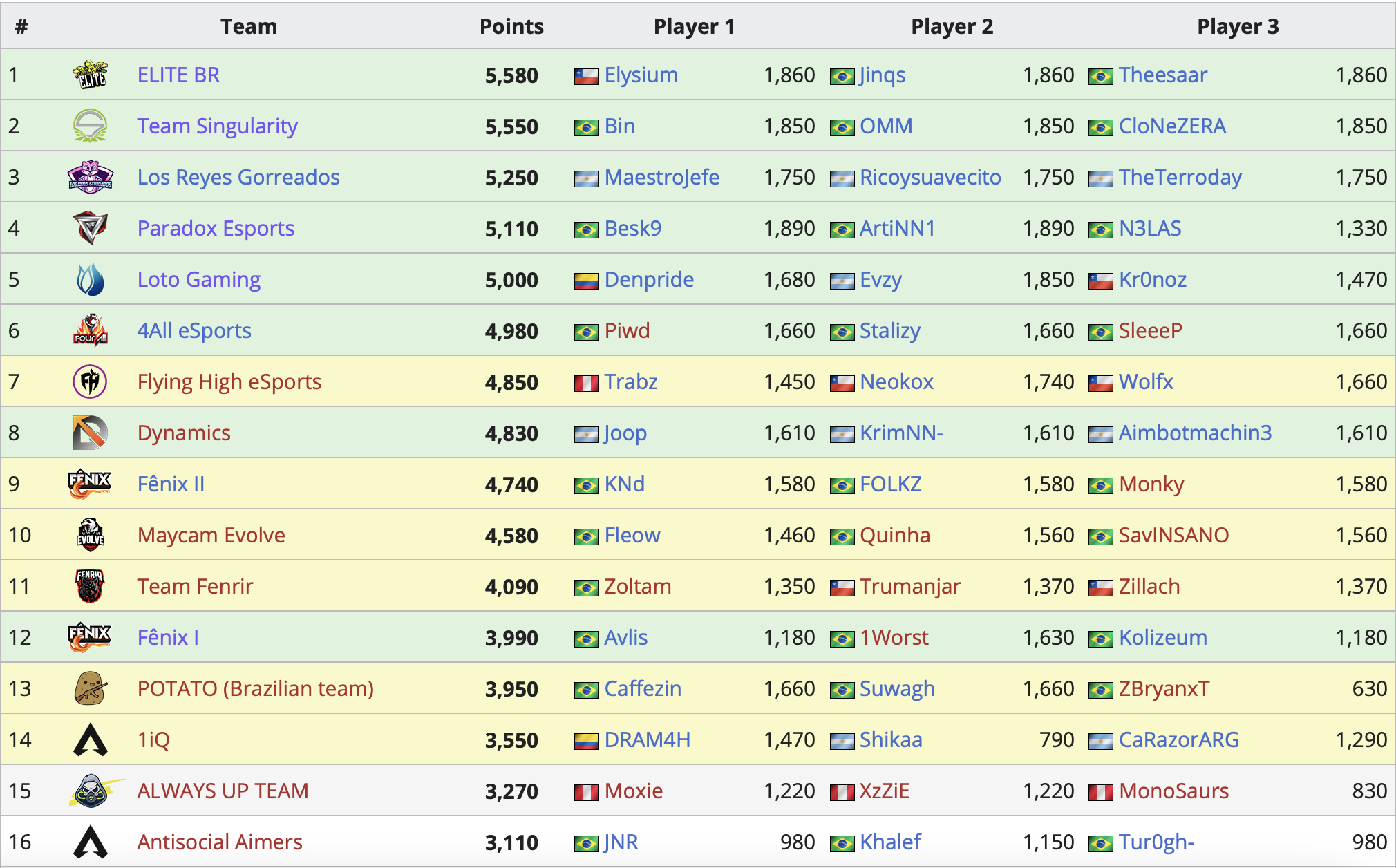Click the Flying High eSports logo
Viewport: 1396px width, 868px height.
tap(91, 381)
